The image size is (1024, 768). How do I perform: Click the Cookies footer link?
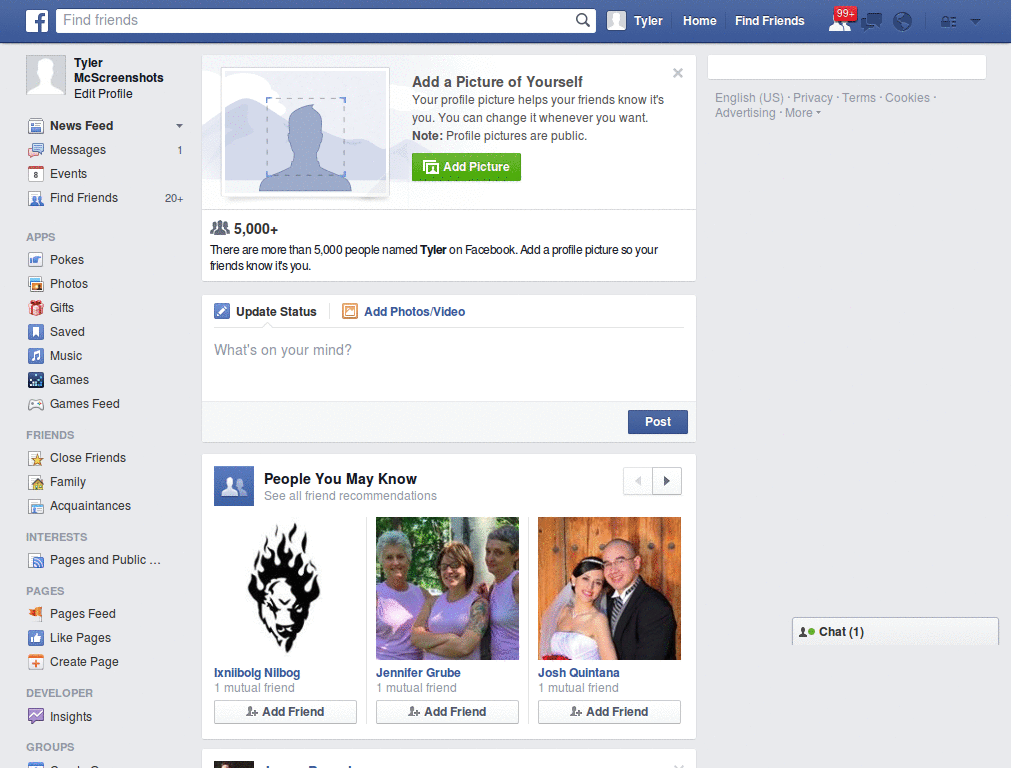(907, 98)
